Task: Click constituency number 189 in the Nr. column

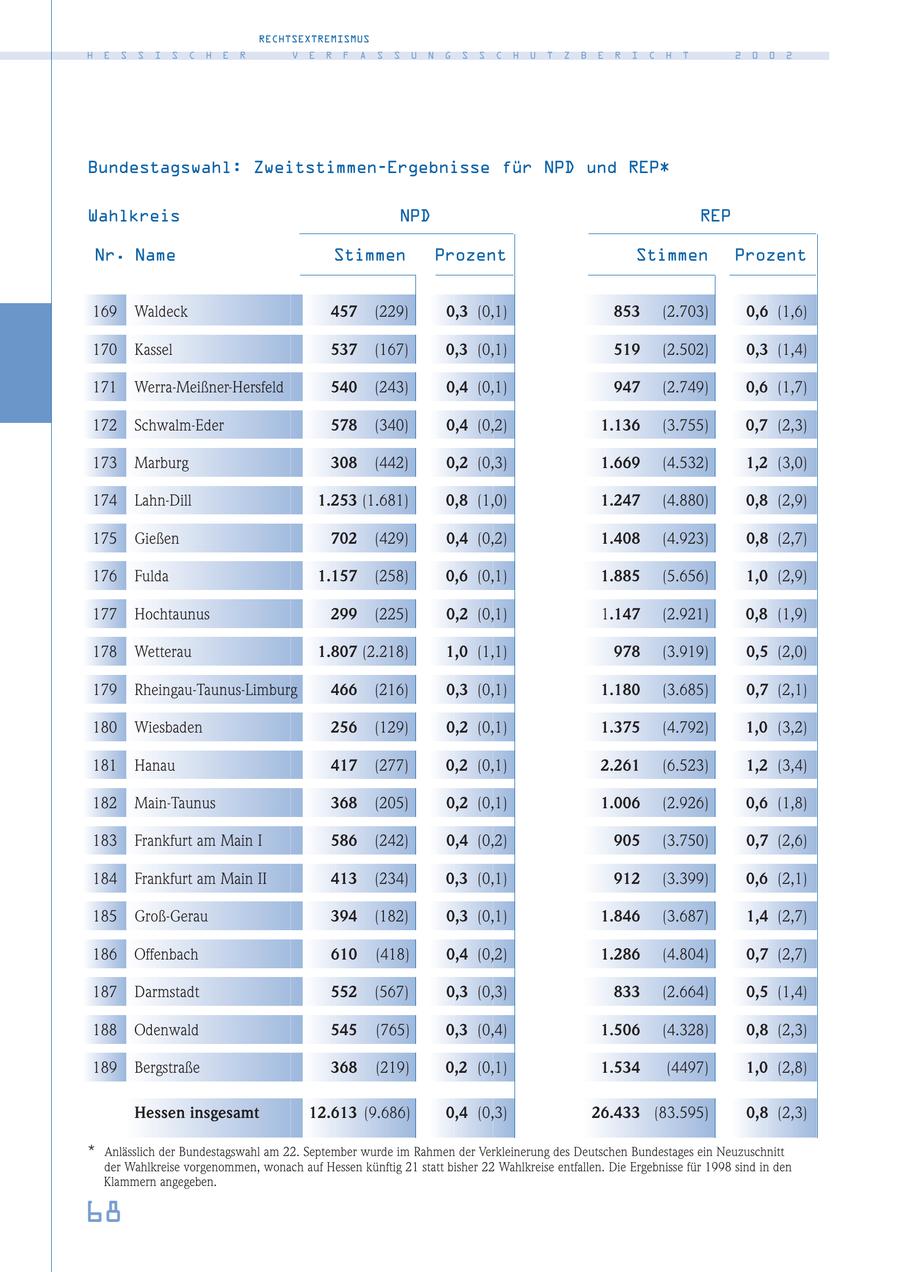Action: 105,1067
